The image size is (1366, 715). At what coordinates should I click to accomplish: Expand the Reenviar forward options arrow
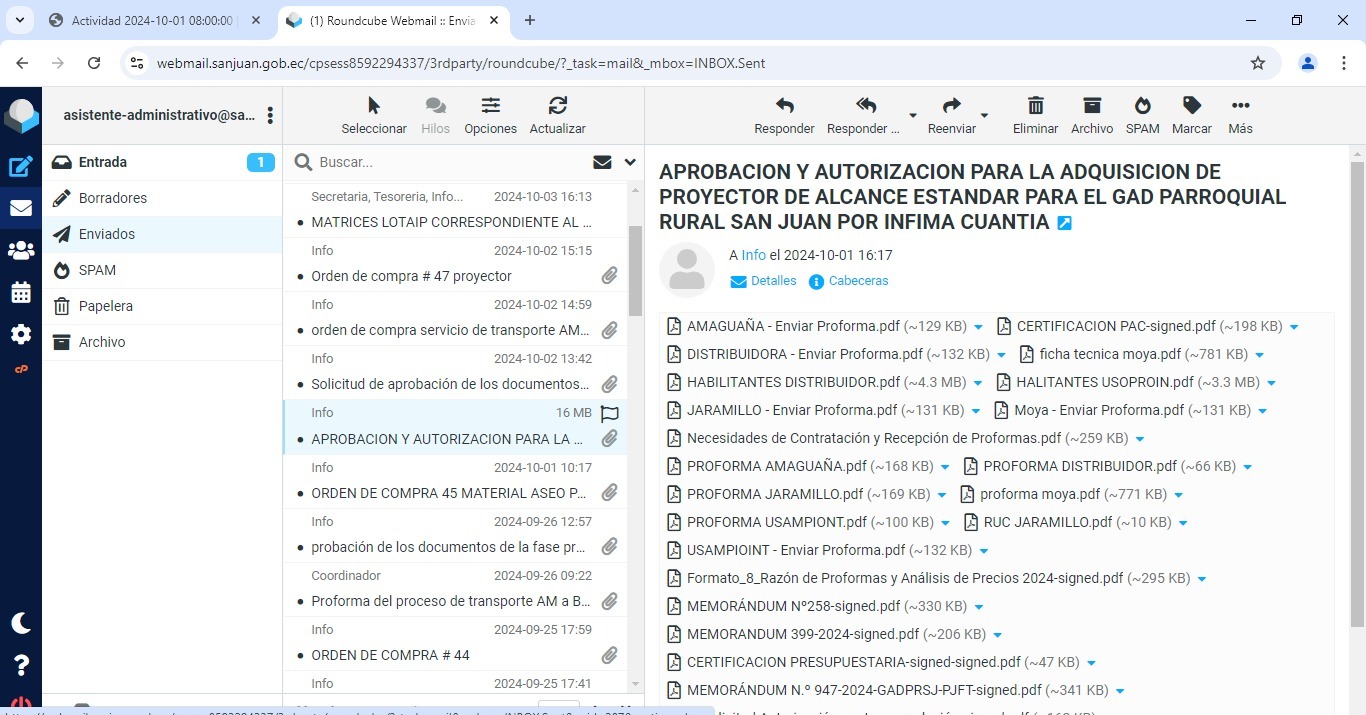point(985,116)
